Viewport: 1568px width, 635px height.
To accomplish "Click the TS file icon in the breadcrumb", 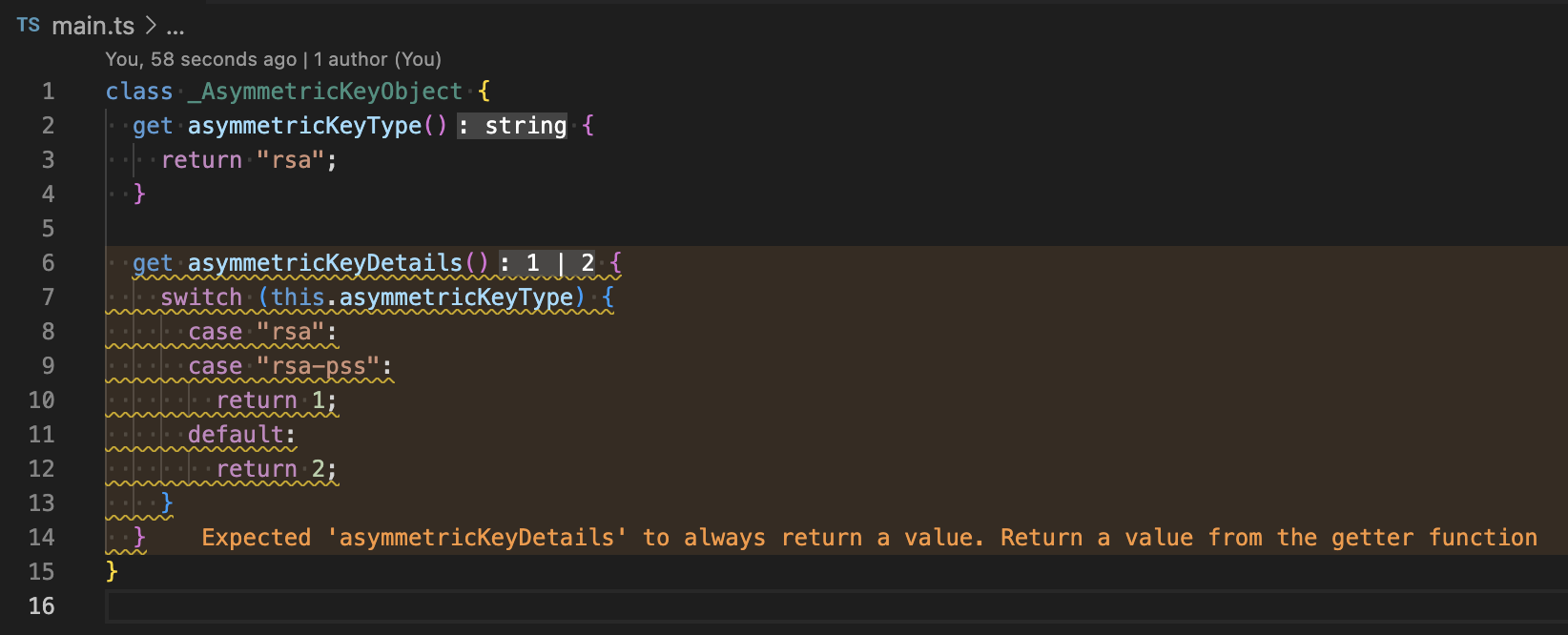I will click(x=29, y=26).
